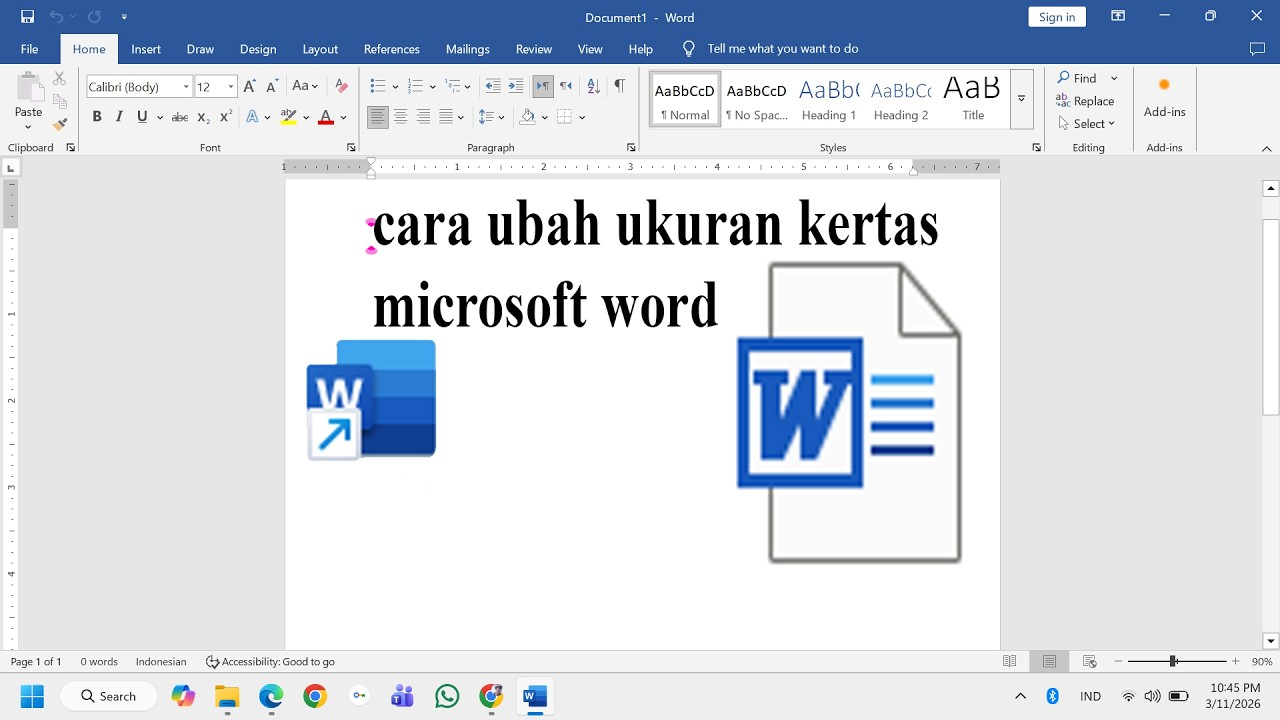Select the Cut scissors icon
The height and width of the screenshot is (720, 1280).
click(59, 78)
